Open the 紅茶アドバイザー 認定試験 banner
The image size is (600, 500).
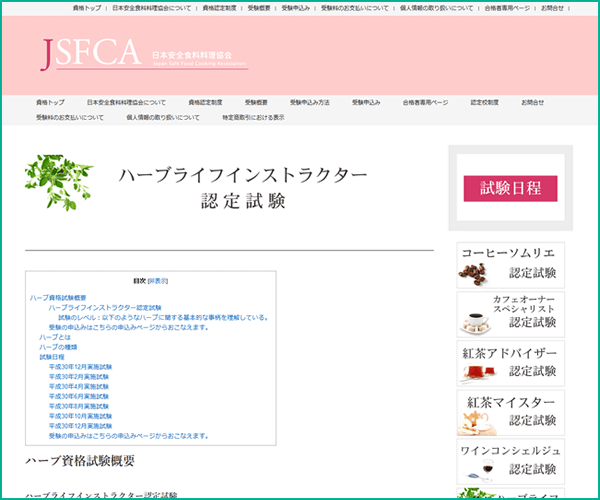click(x=510, y=363)
